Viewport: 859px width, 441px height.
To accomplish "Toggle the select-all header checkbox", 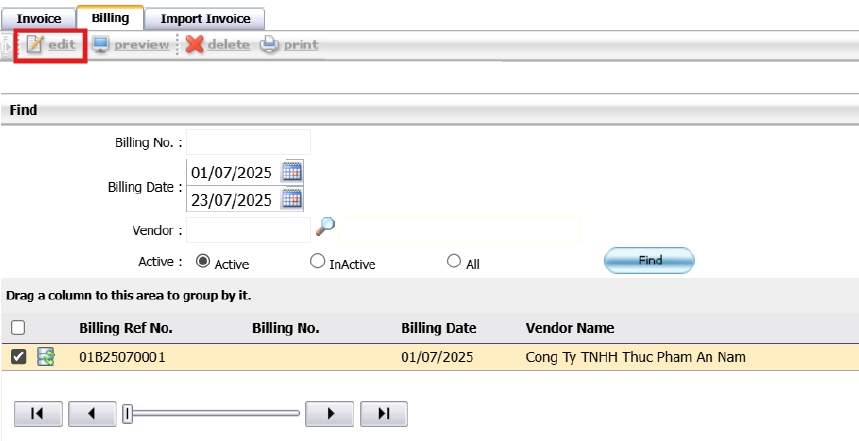I will click(18, 328).
